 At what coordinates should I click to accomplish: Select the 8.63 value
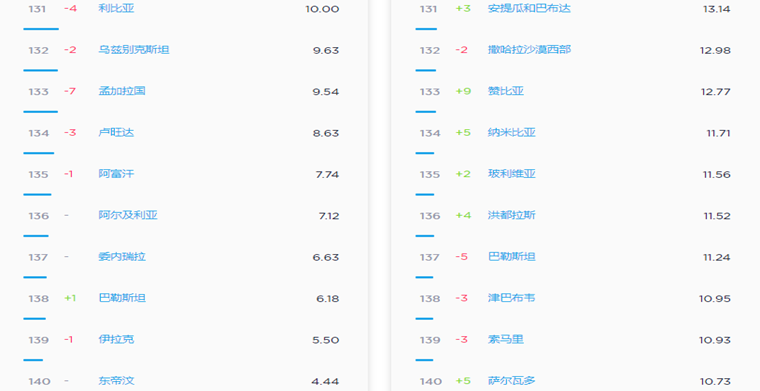tap(326, 133)
